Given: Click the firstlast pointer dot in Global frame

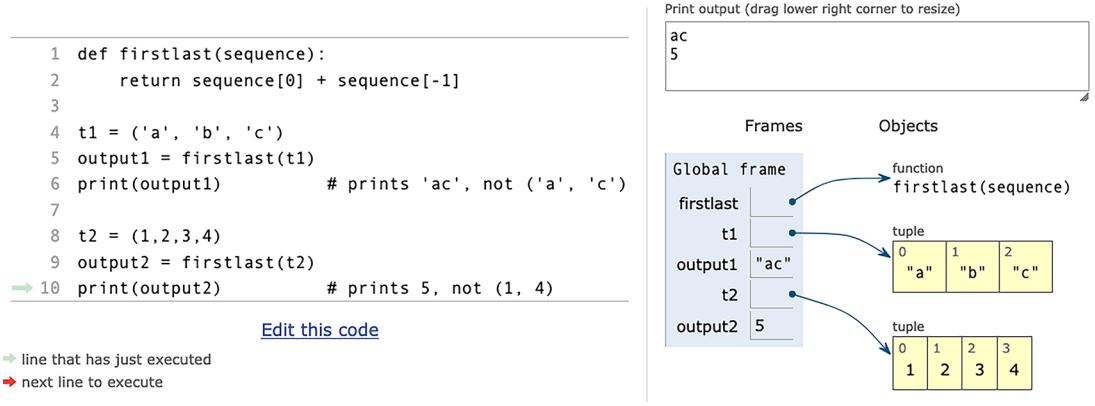Looking at the screenshot, I should (x=791, y=203).
